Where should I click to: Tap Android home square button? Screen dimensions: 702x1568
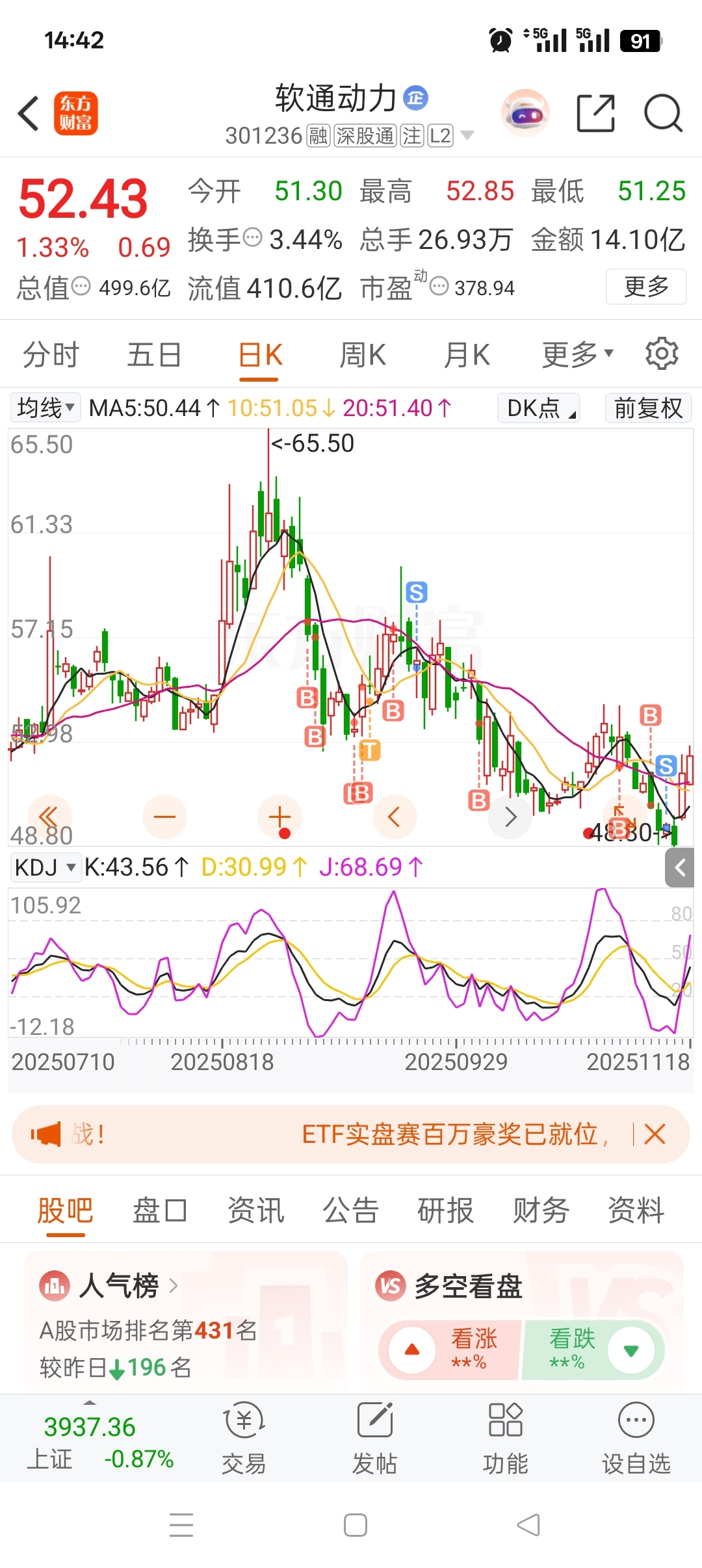click(x=356, y=1524)
